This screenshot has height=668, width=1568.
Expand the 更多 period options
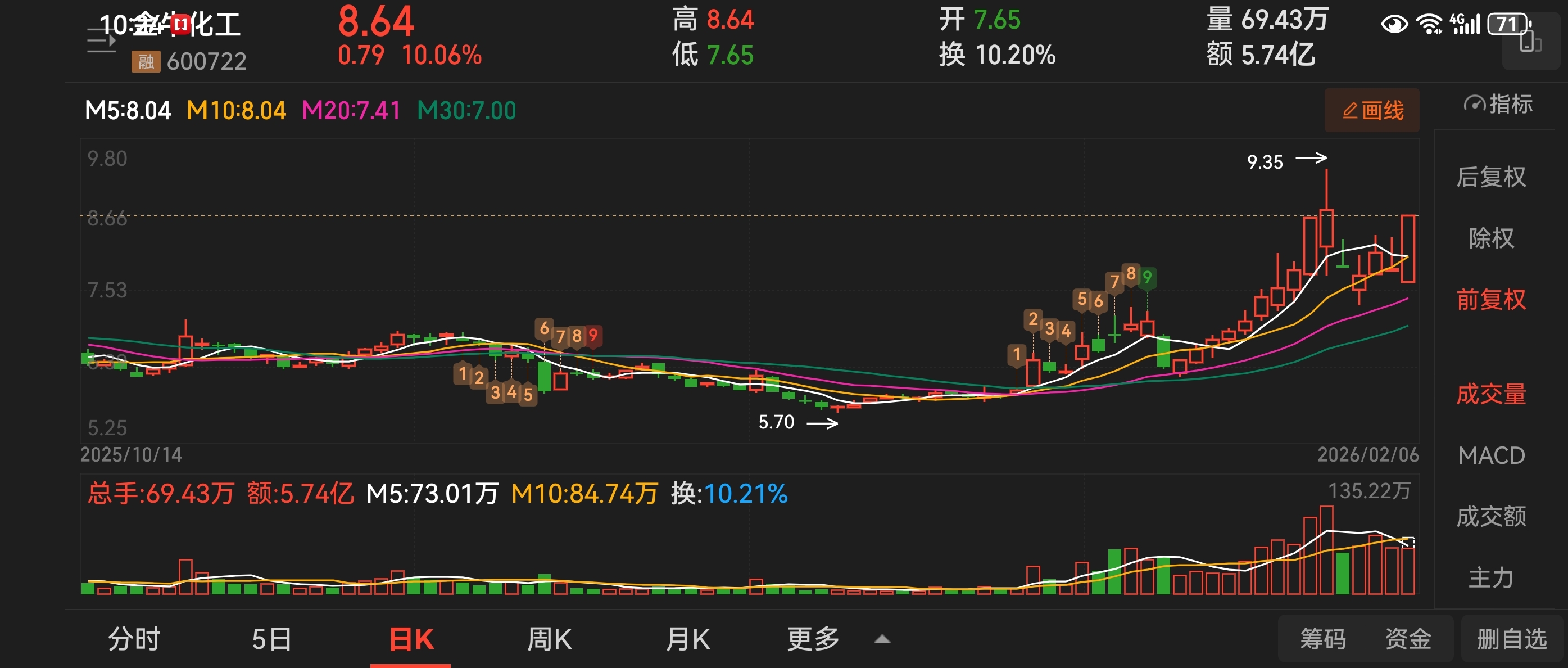[813, 639]
